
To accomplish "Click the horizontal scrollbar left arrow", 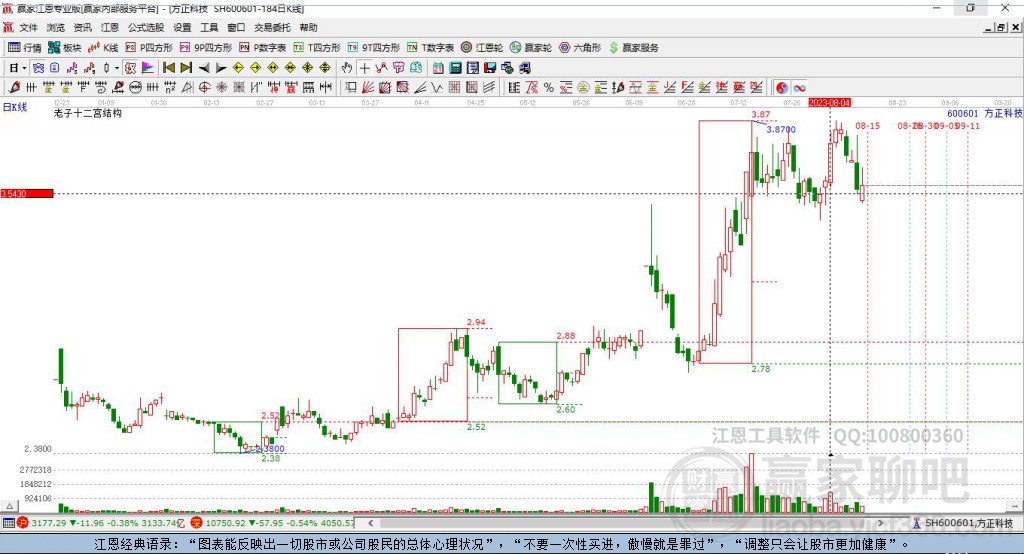I will 370,523.
